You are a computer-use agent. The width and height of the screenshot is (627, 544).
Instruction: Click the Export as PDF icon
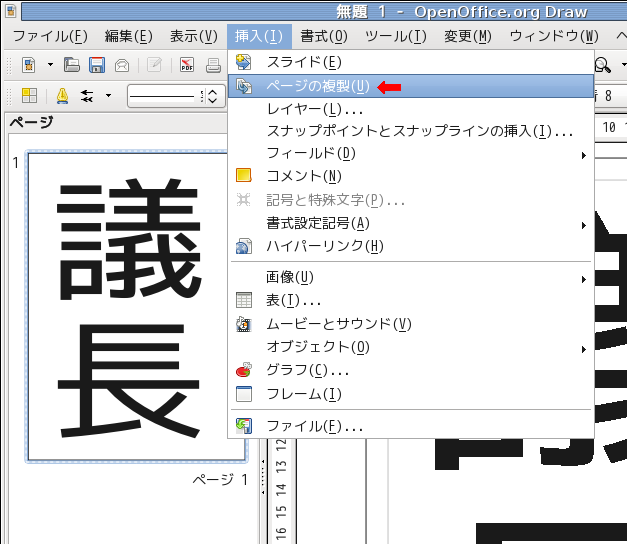click(x=187, y=66)
